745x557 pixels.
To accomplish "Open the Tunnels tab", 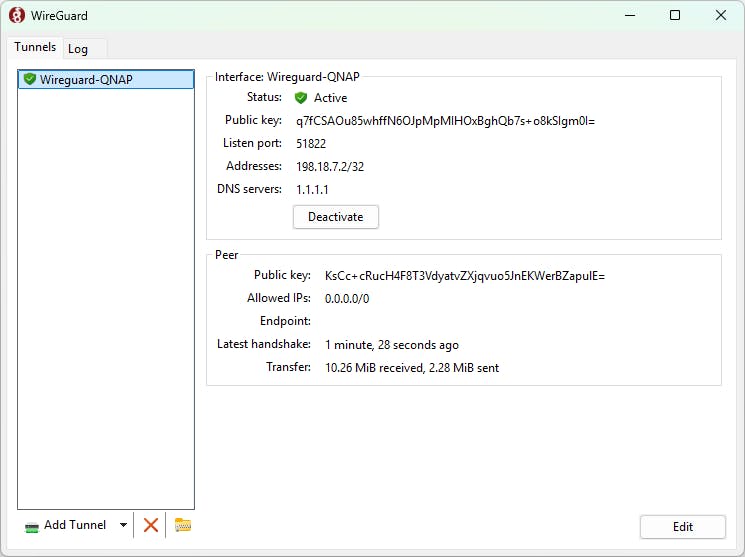I will coord(35,47).
